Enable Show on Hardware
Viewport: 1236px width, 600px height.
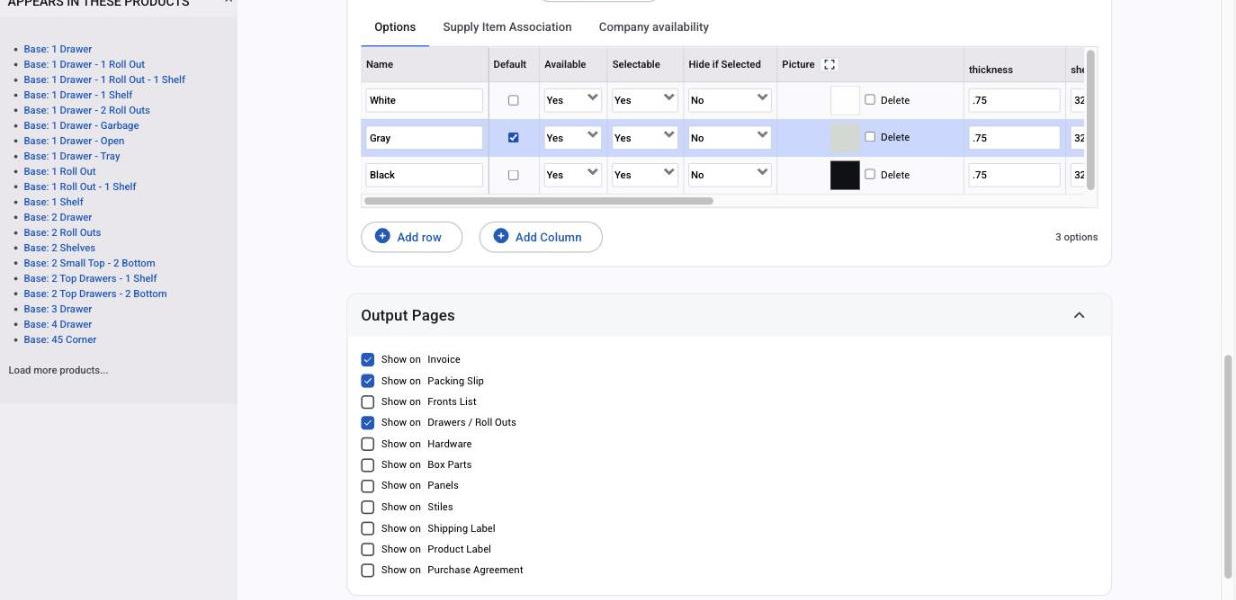(367, 444)
